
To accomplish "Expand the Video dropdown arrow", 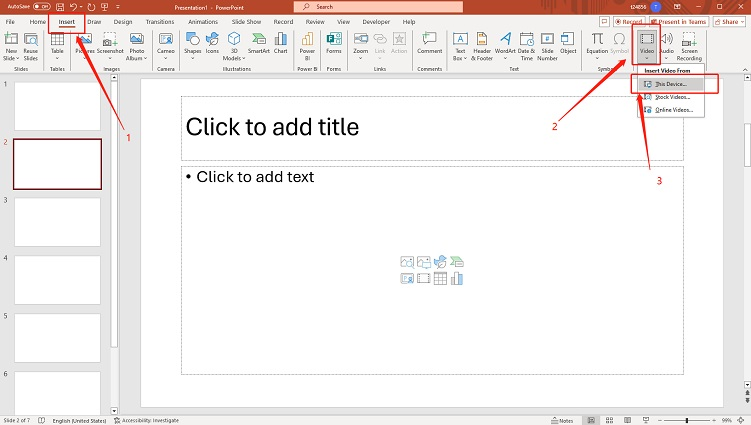I will (x=647, y=58).
